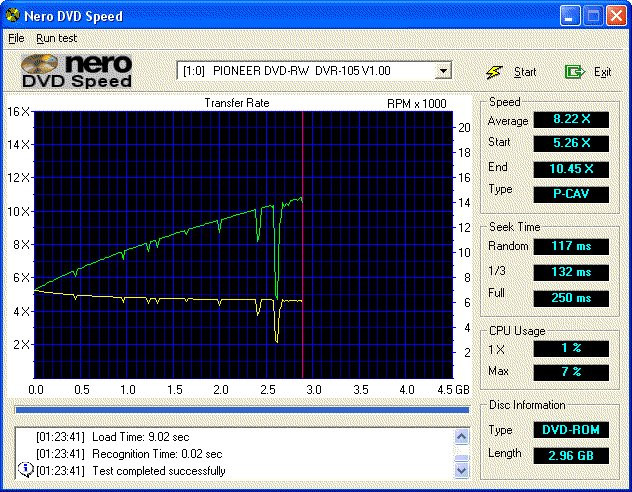Close the Nero DVD Speed window
Screen dimensions: 632x492
click(x=617, y=16)
